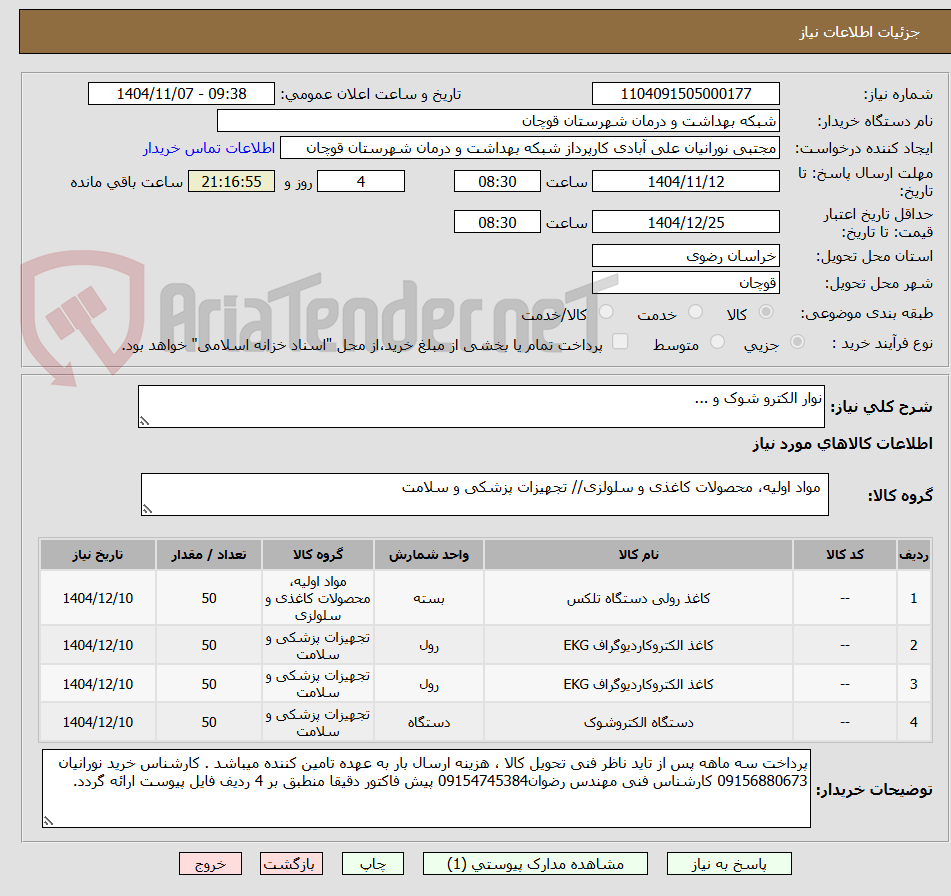
Task: Select row 4 دستگاه الکتروشوک
Action: click(485, 722)
